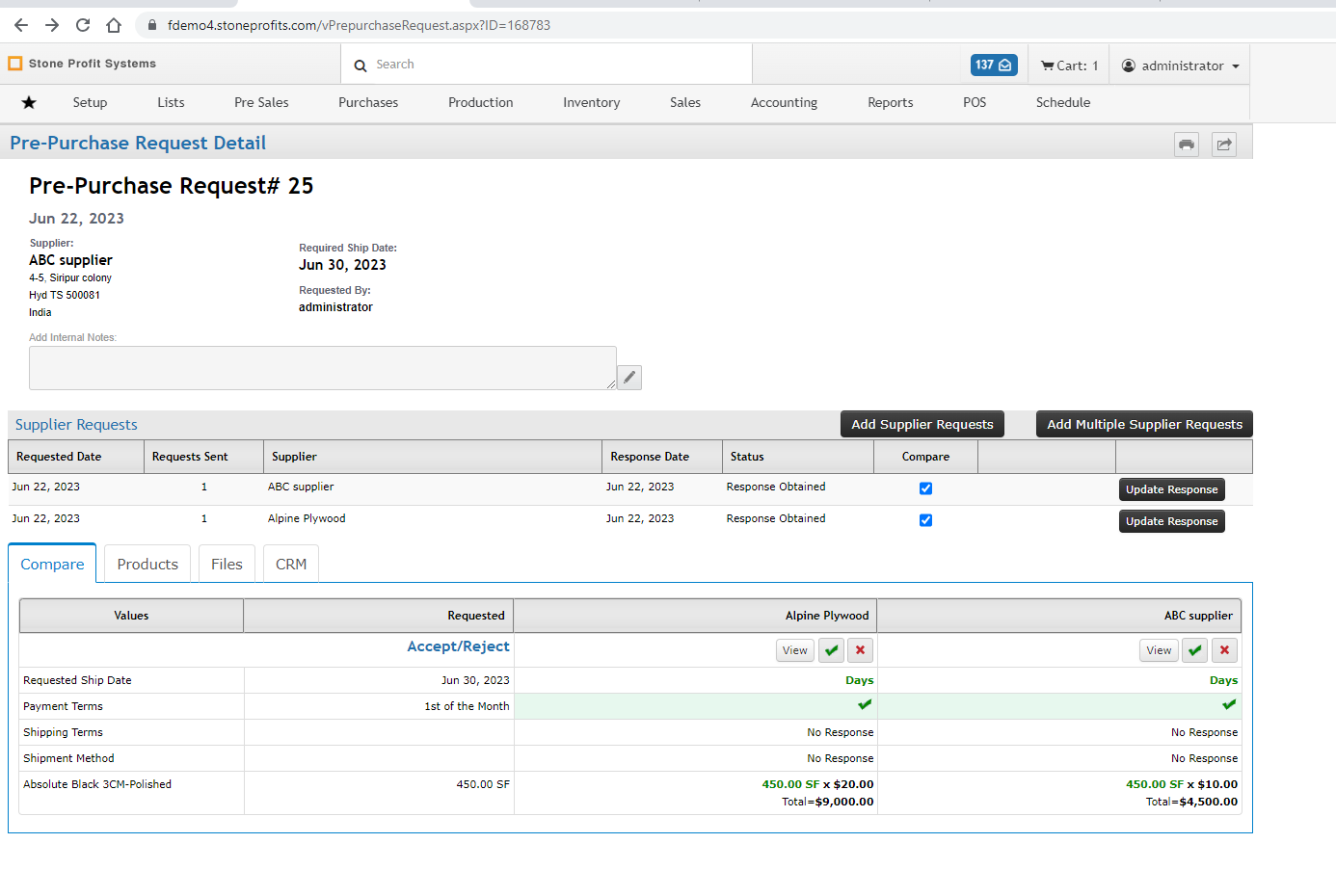Click View button under Alpine Plywood
Image resolution: width=1336 pixels, height=896 pixels.
tap(795, 650)
